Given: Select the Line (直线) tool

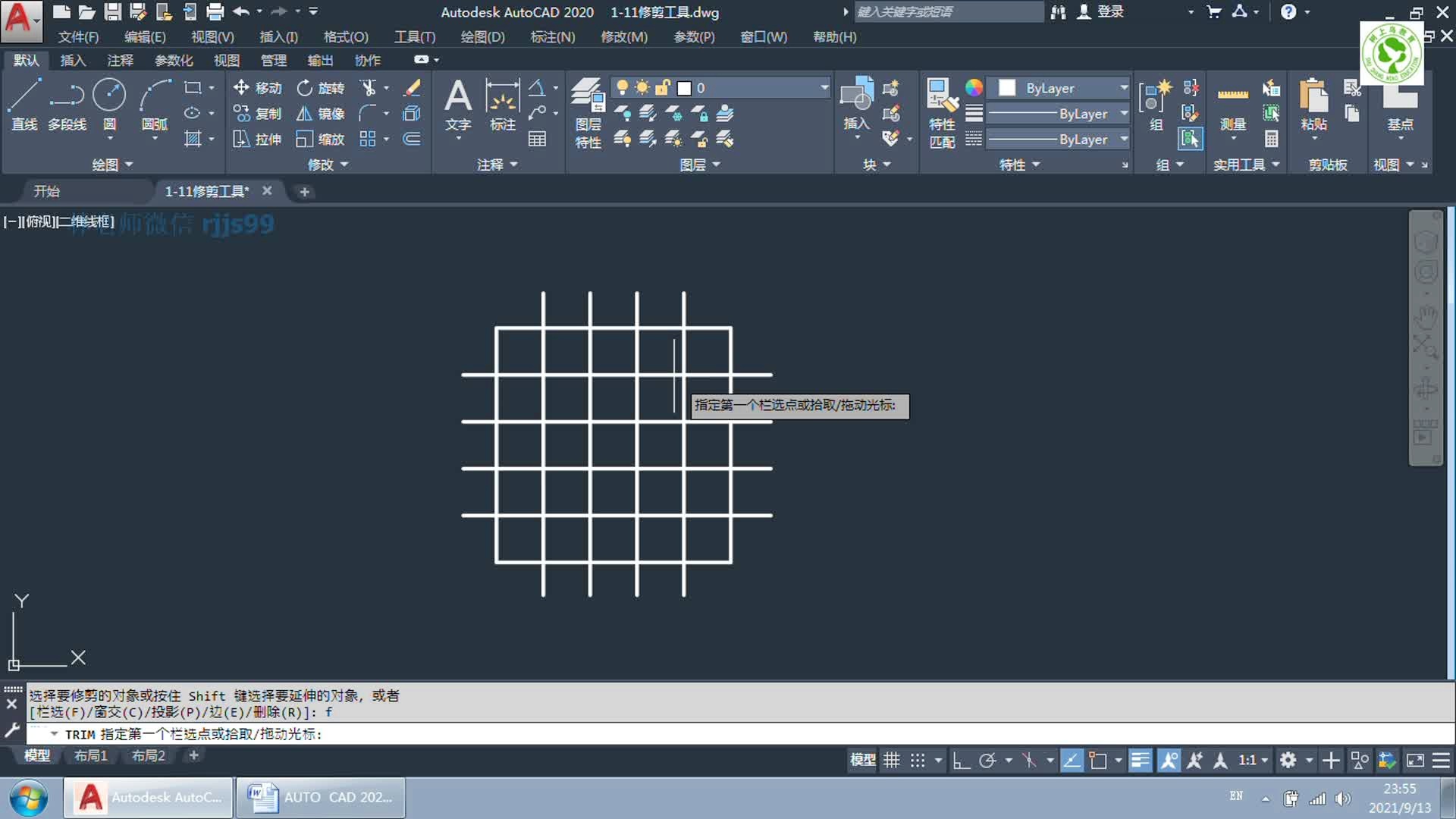Looking at the screenshot, I should [x=24, y=103].
